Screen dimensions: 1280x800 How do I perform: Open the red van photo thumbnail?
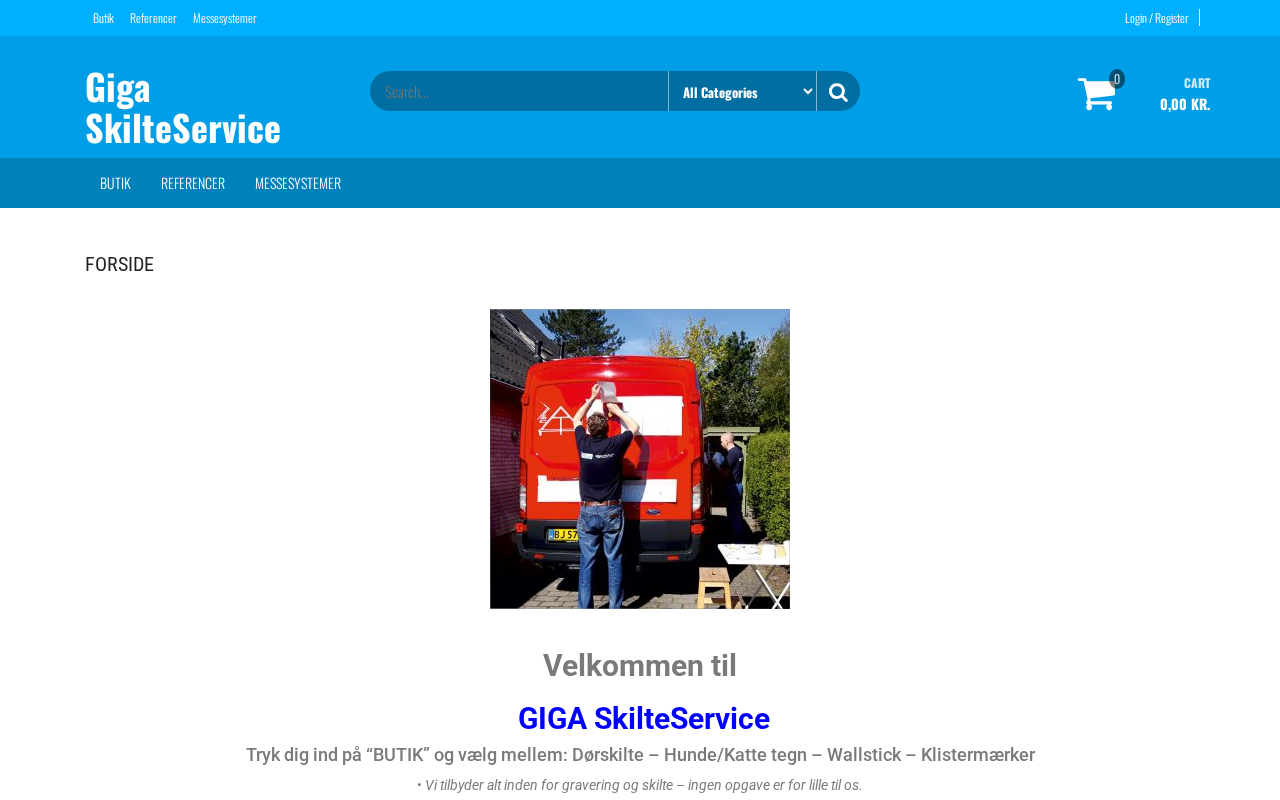coord(640,459)
